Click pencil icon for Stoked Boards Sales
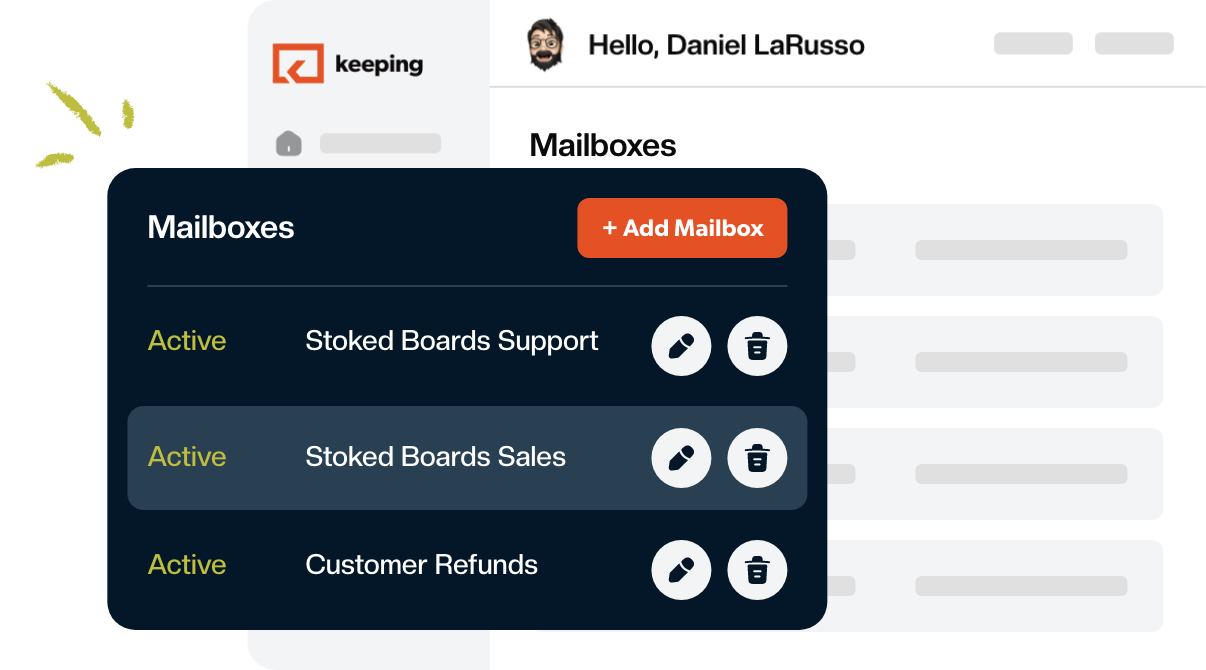1206x670 pixels. point(681,458)
